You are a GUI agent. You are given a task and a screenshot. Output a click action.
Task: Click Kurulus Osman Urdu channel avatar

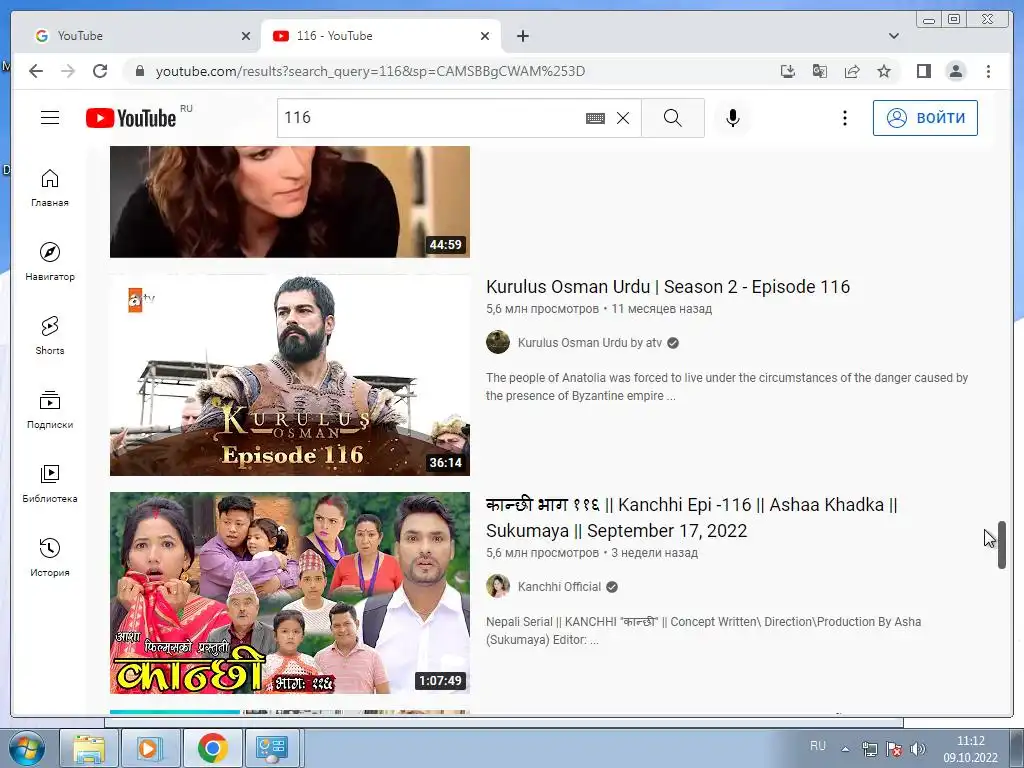[498, 342]
